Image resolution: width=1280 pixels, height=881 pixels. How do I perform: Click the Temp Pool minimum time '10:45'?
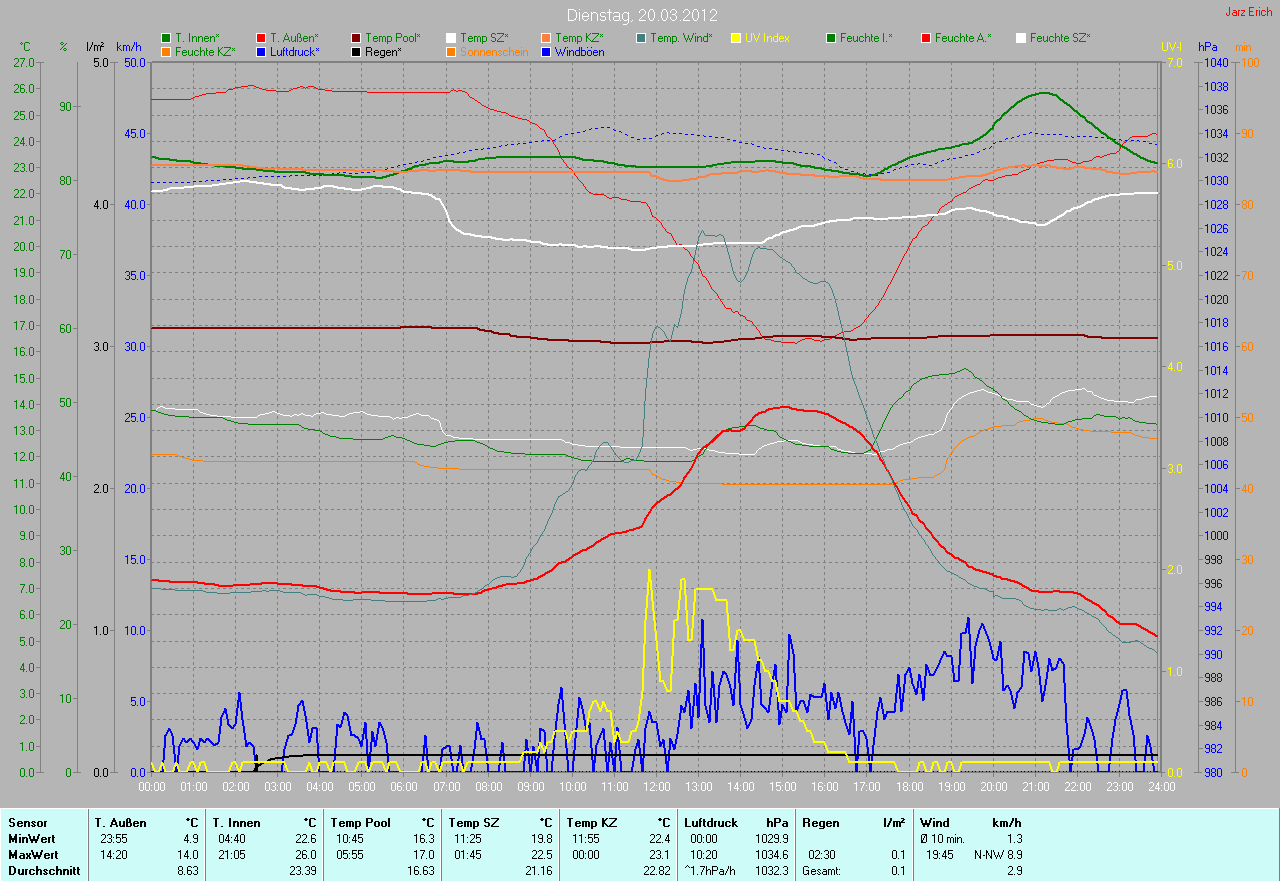[x=350, y=838]
